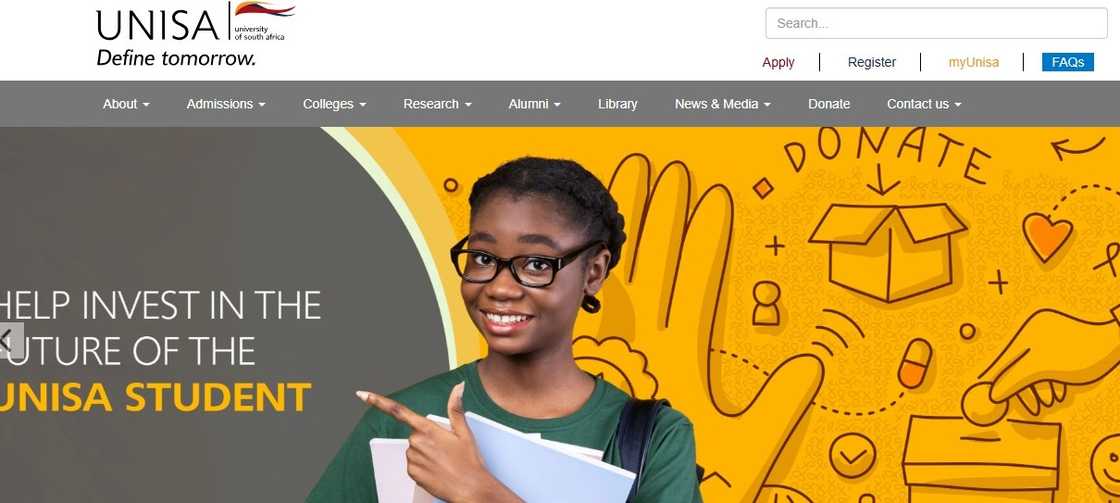Click the UNISA logo in the header
The height and width of the screenshot is (503, 1120).
pyautogui.click(x=195, y=34)
